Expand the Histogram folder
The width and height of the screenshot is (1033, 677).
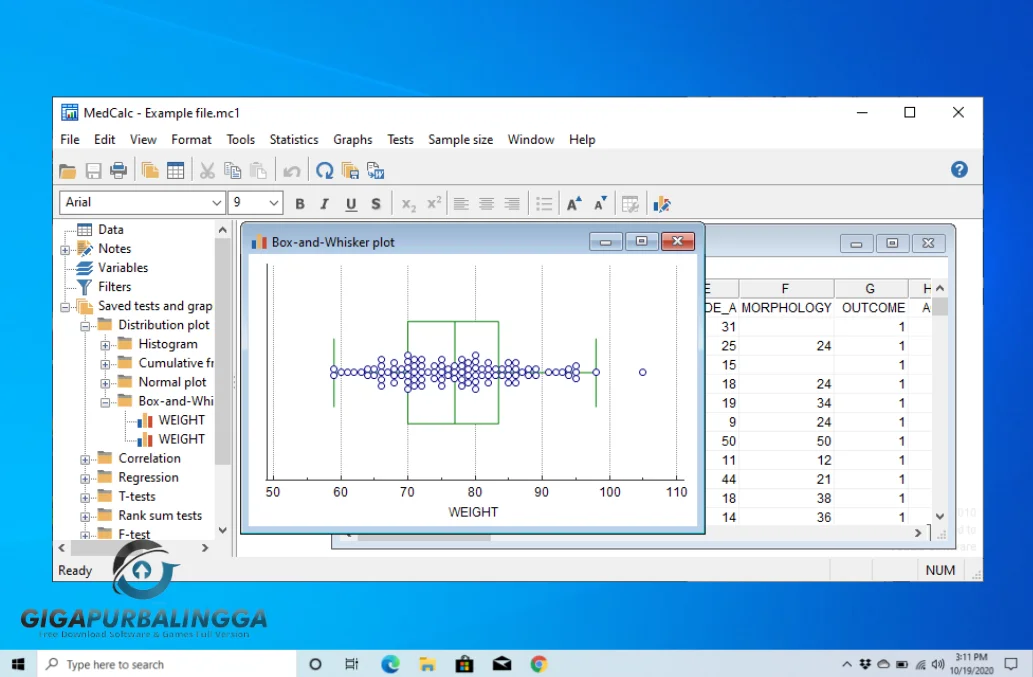(105, 345)
